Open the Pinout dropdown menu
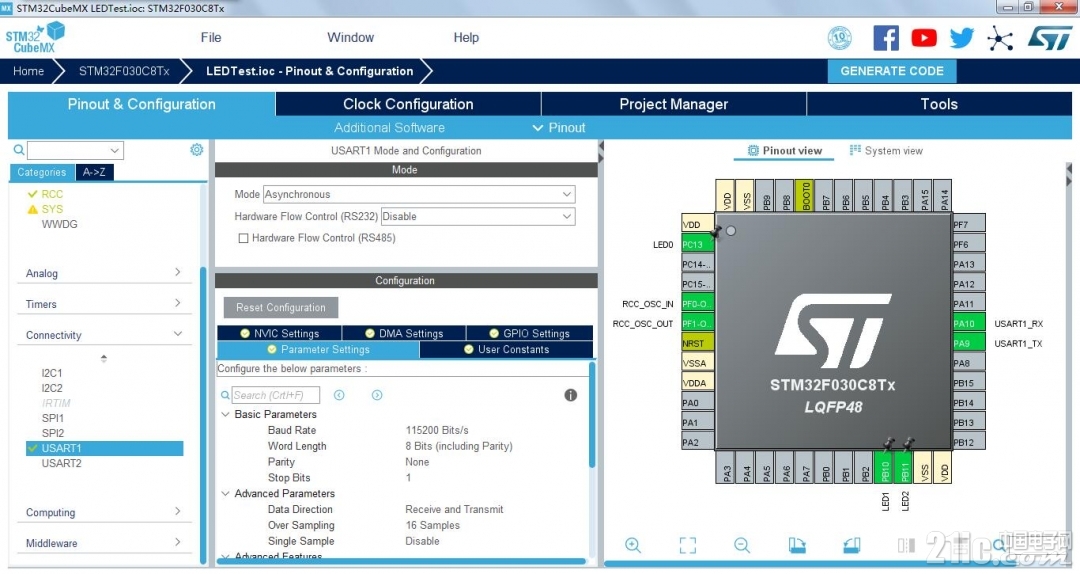 click(559, 127)
